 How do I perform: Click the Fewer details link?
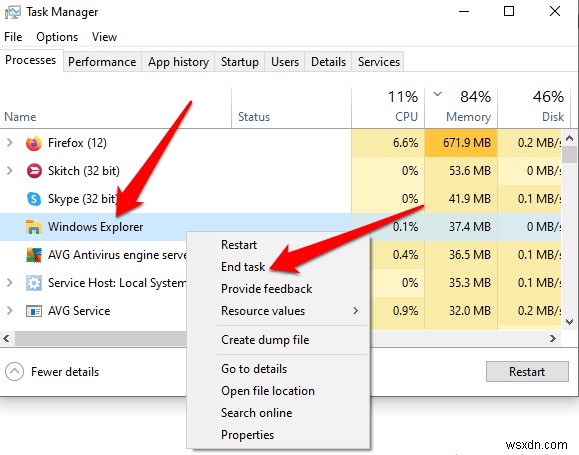[x=65, y=372]
